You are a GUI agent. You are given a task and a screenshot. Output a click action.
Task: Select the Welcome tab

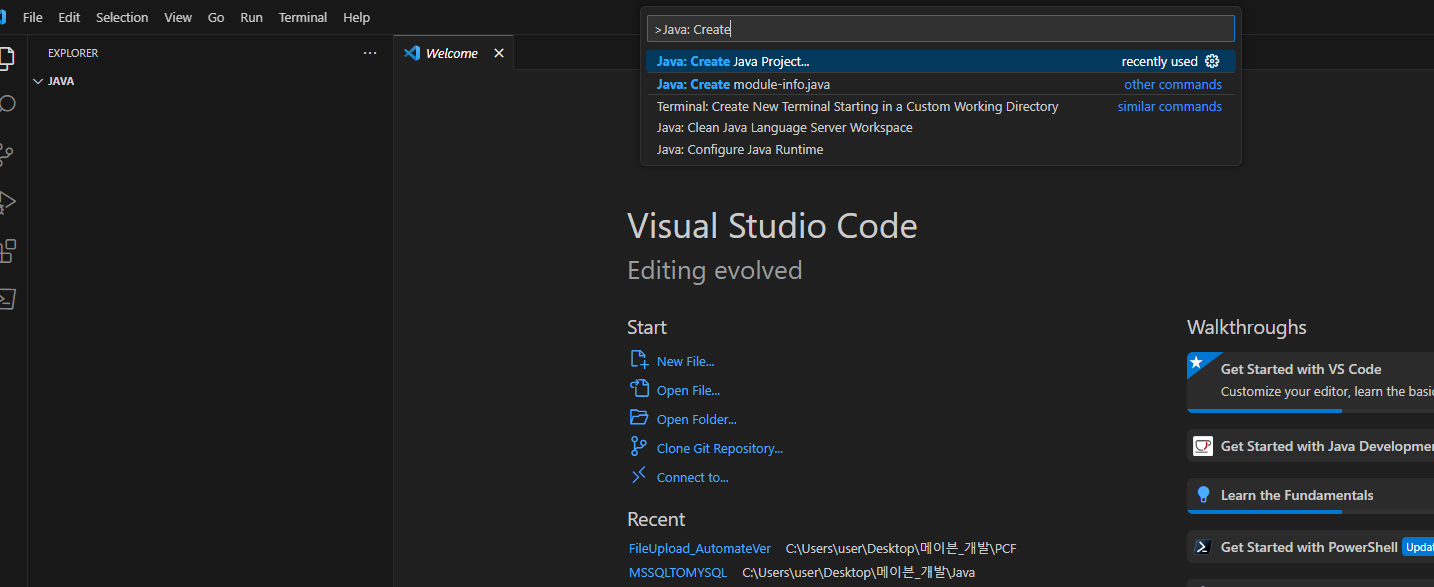[x=452, y=53]
